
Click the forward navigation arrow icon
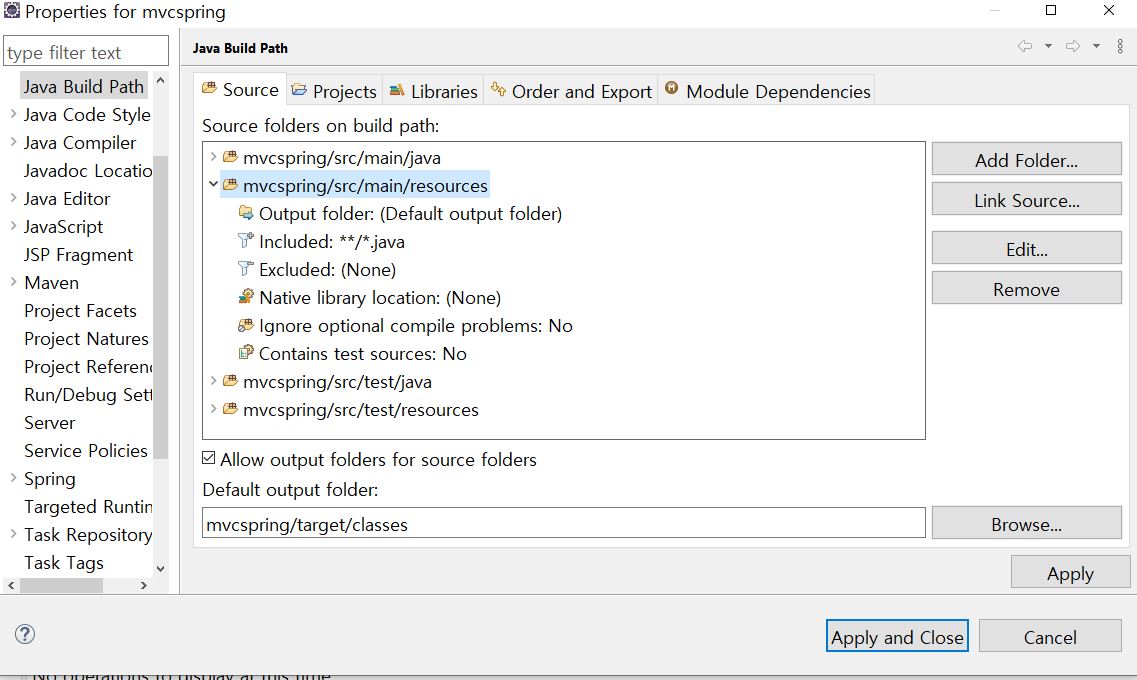tap(1072, 46)
